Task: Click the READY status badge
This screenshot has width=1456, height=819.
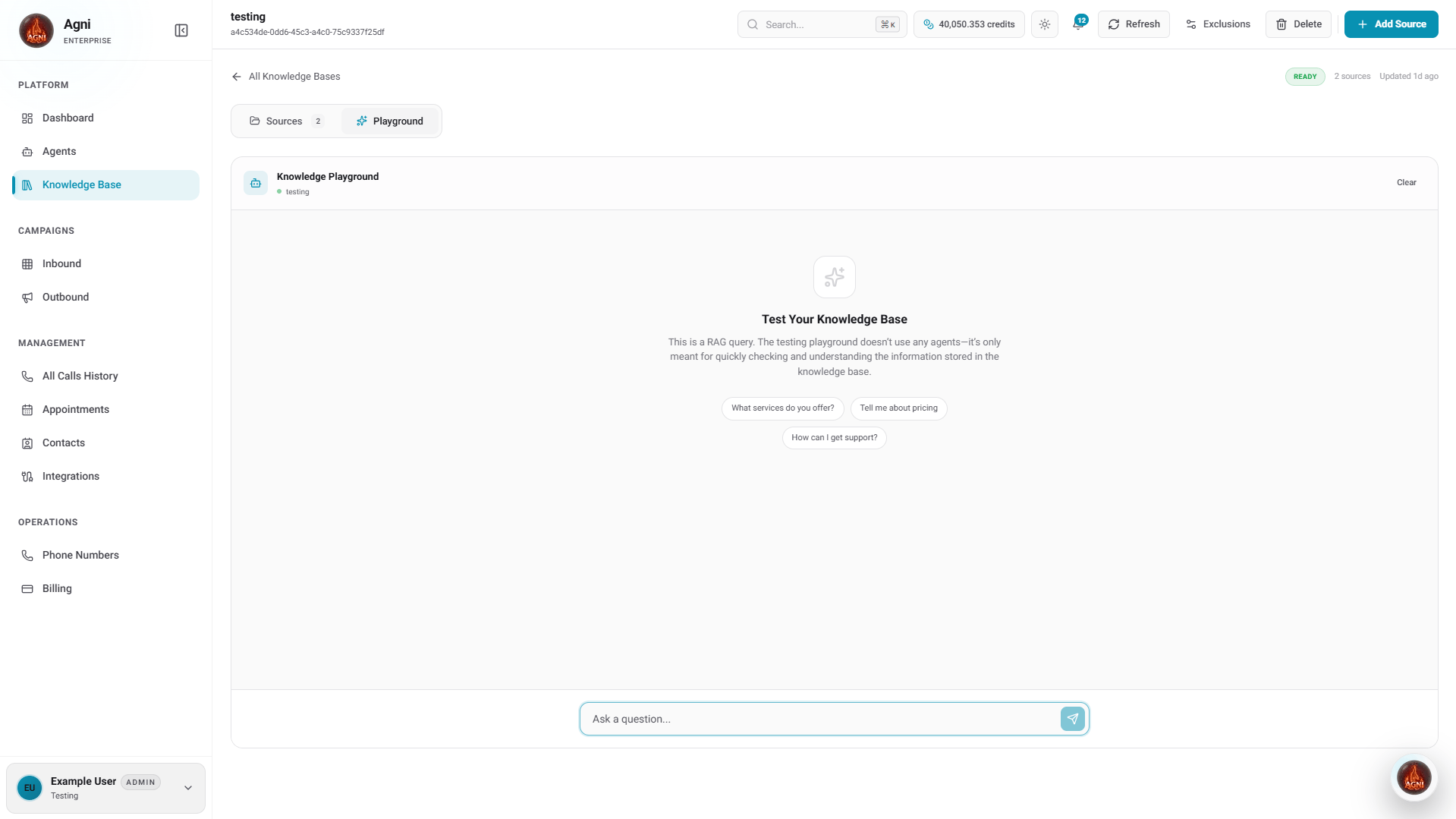Action: click(x=1305, y=77)
